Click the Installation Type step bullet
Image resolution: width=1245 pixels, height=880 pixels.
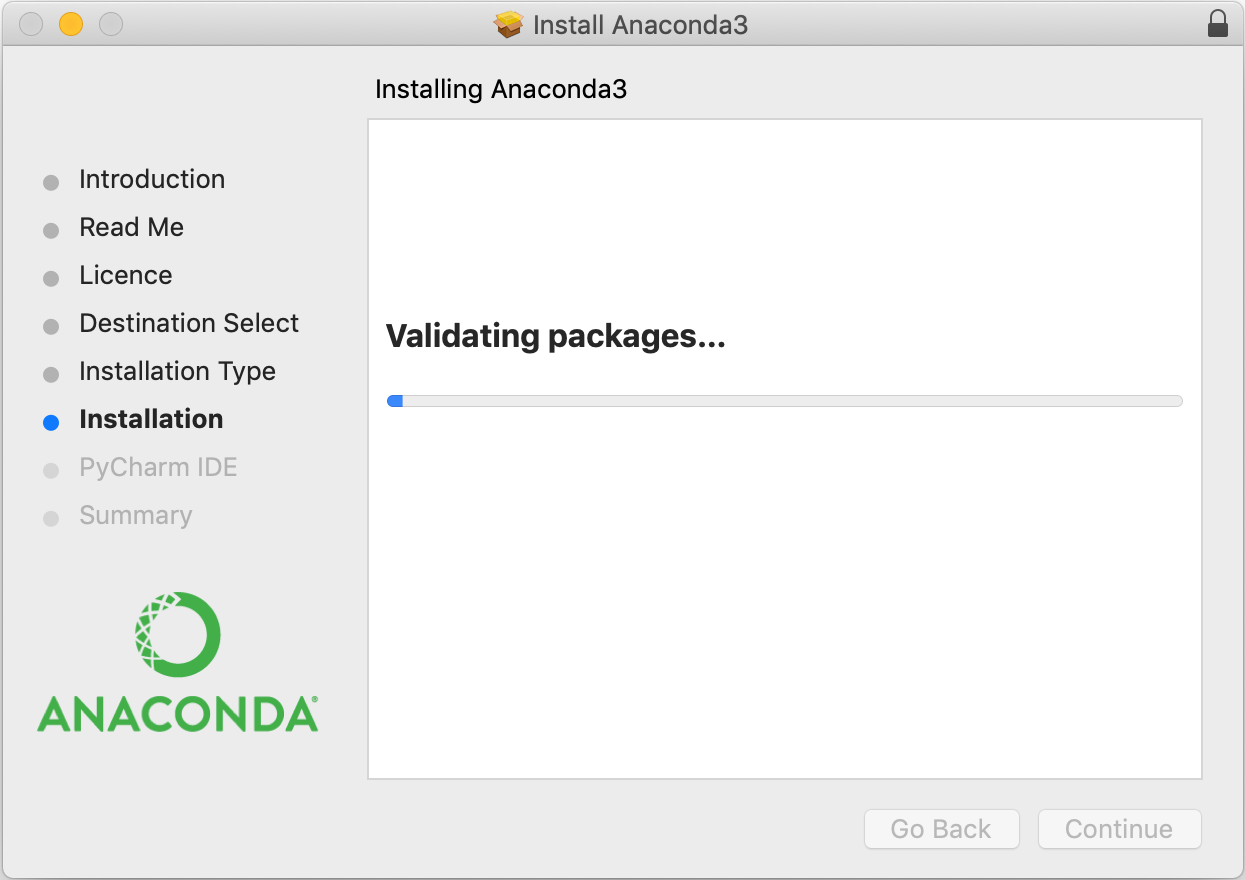click(x=51, y=374)
